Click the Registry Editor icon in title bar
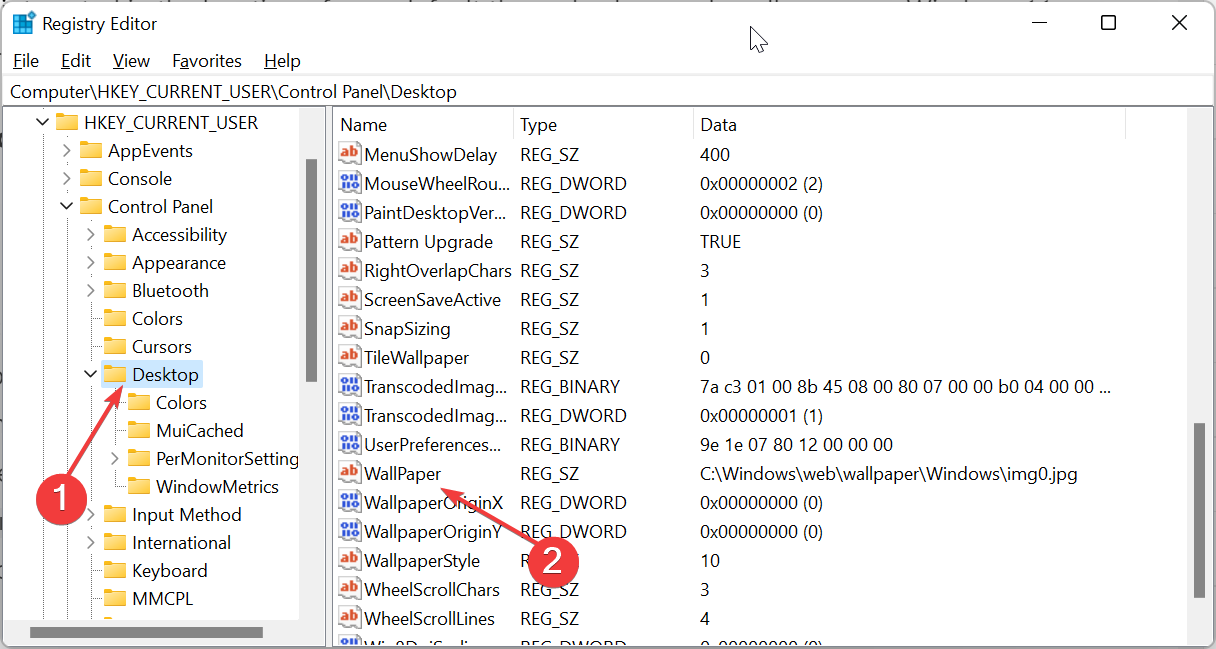Screen dimensions: 1216x649 (22, 21)
